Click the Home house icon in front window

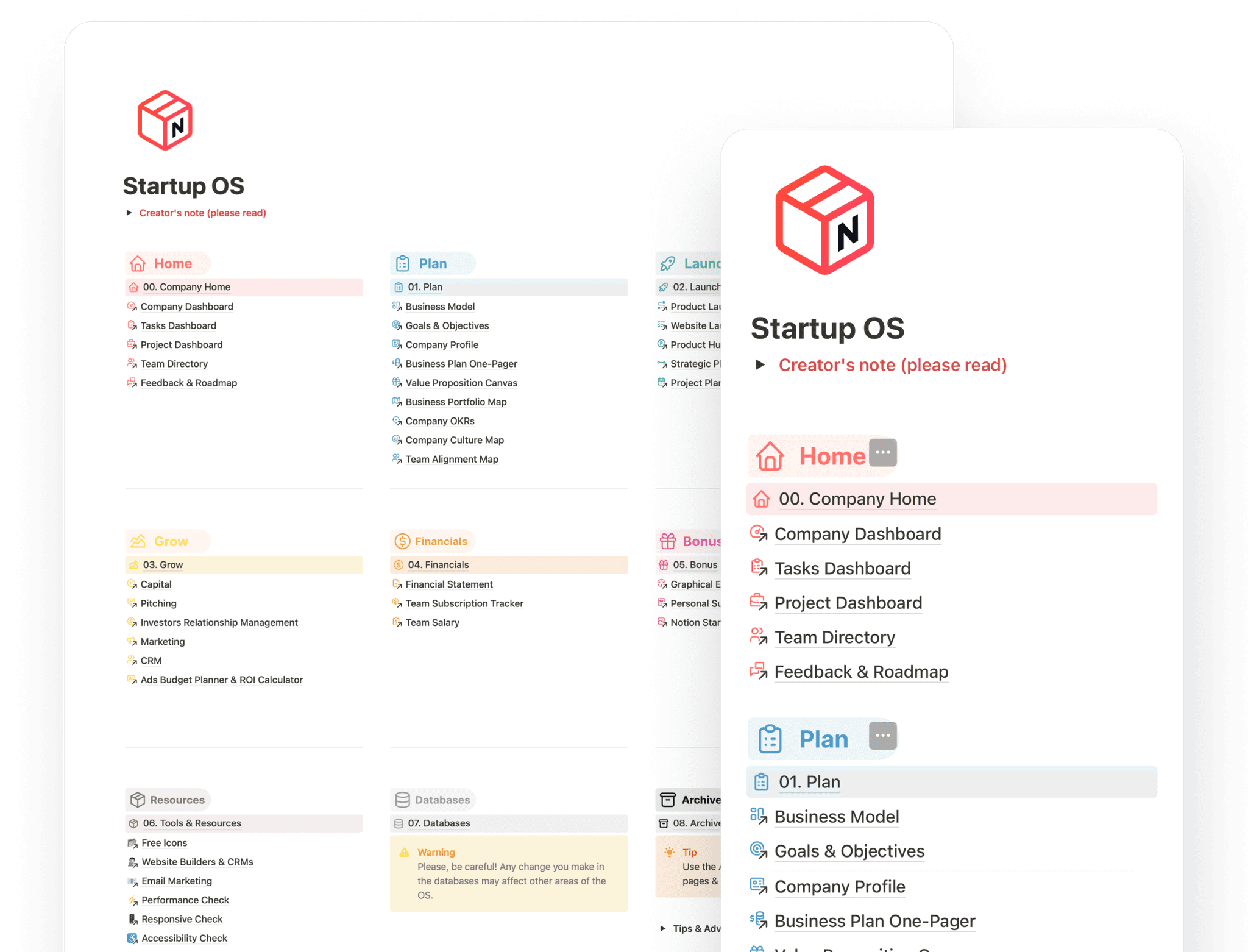[770, 456]
